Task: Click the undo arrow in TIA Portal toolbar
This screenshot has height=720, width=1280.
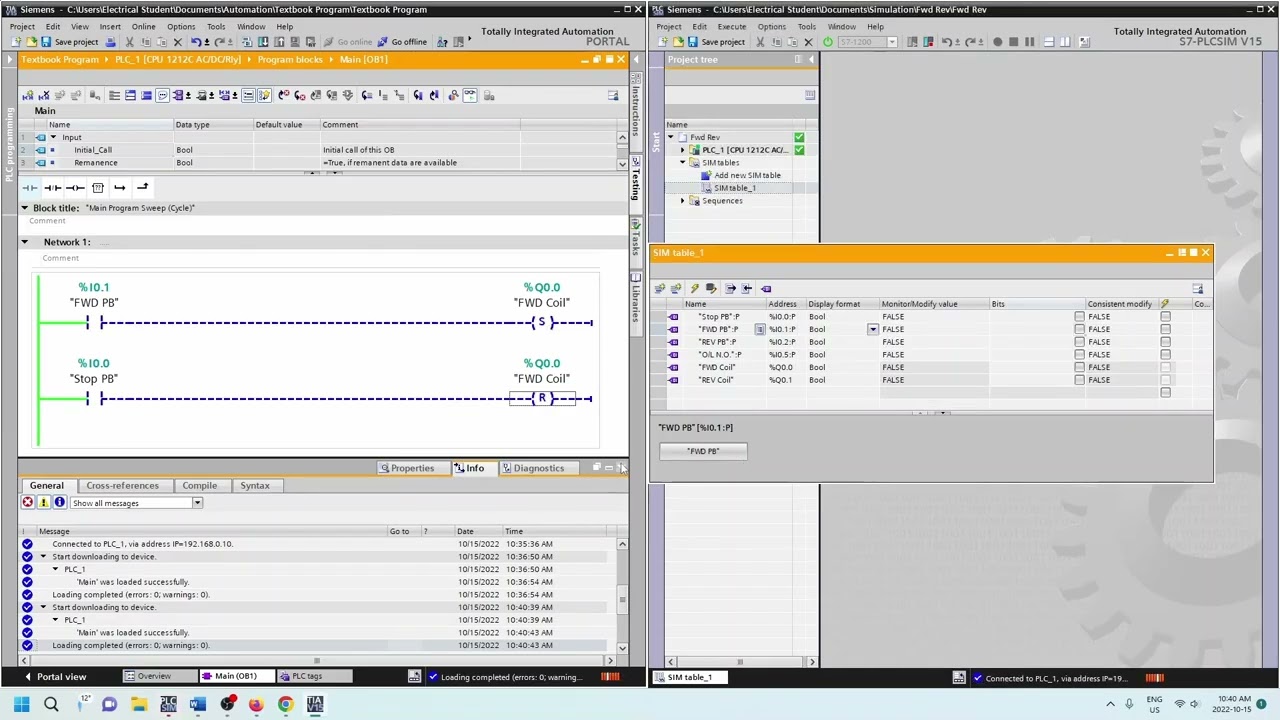Action: point(197,42)
